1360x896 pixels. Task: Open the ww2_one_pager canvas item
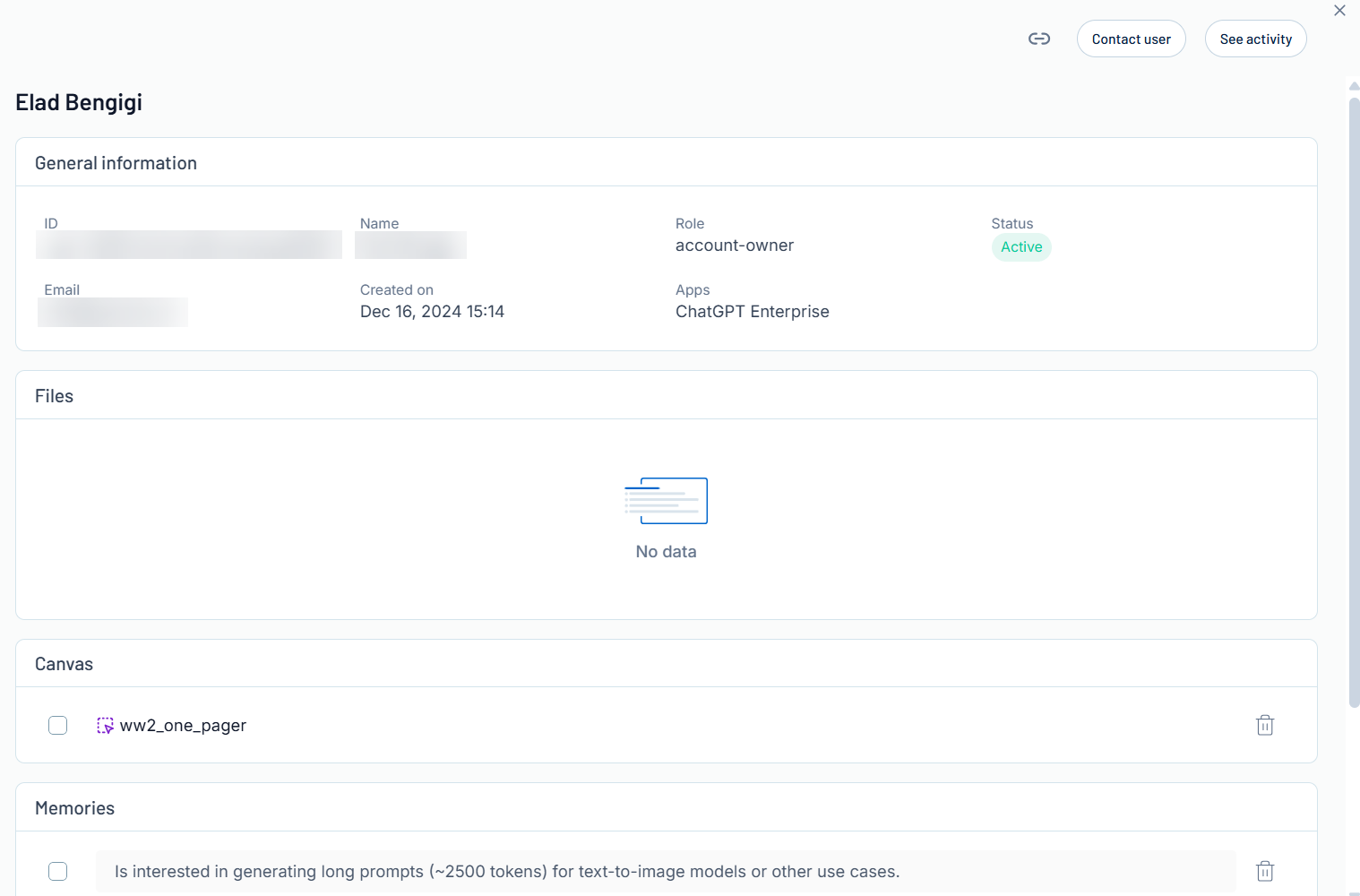183,726
